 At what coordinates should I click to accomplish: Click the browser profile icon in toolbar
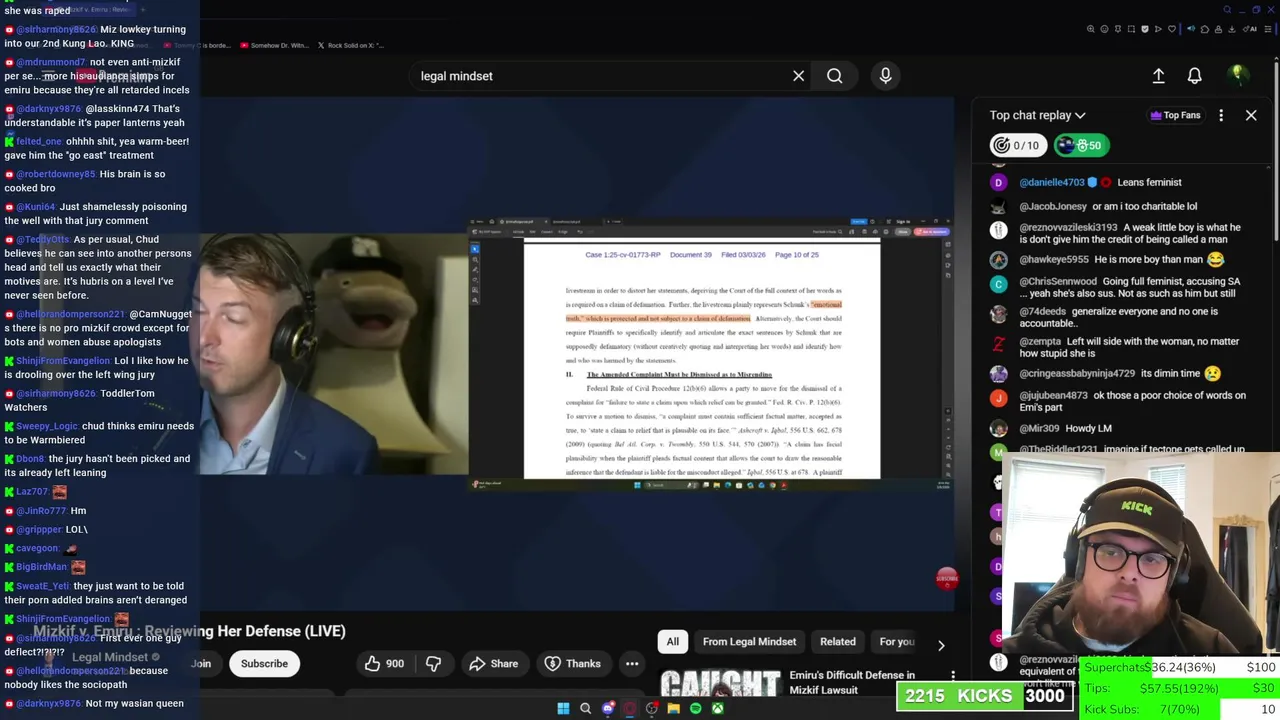pyautogui.click(x=1218, y=29)
